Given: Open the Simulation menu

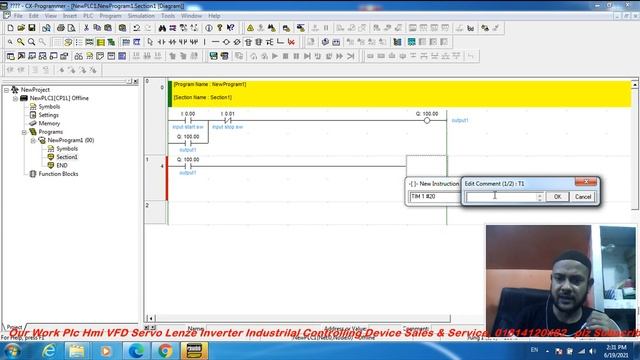Looking at the screenshot, I should tap(141, 16).
